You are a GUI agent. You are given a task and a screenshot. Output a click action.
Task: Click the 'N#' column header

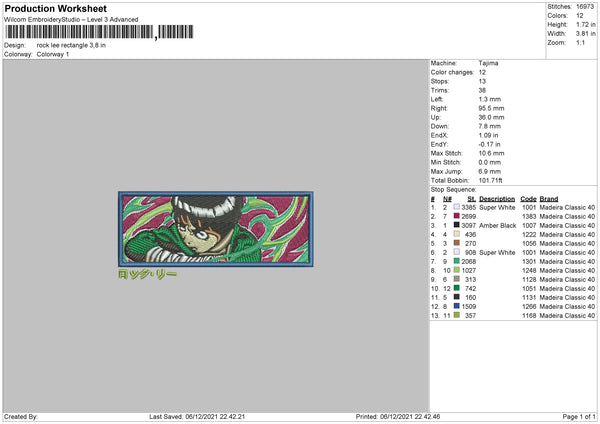pos(447,199)
